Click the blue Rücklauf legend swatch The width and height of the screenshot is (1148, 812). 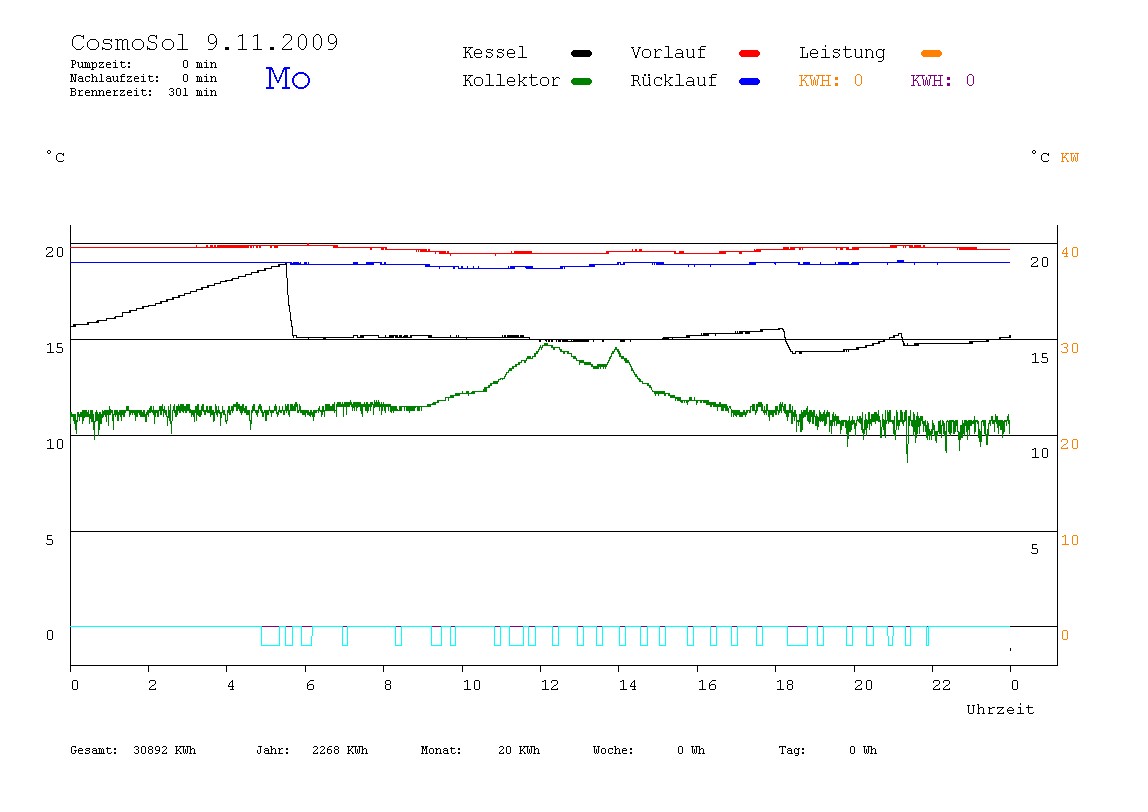(x=750, y=81)
